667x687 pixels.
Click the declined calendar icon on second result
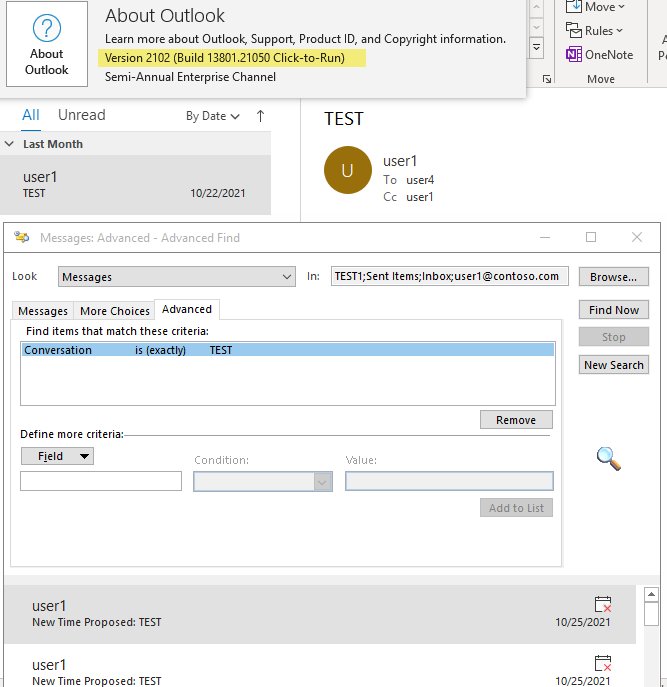(603, 663)
